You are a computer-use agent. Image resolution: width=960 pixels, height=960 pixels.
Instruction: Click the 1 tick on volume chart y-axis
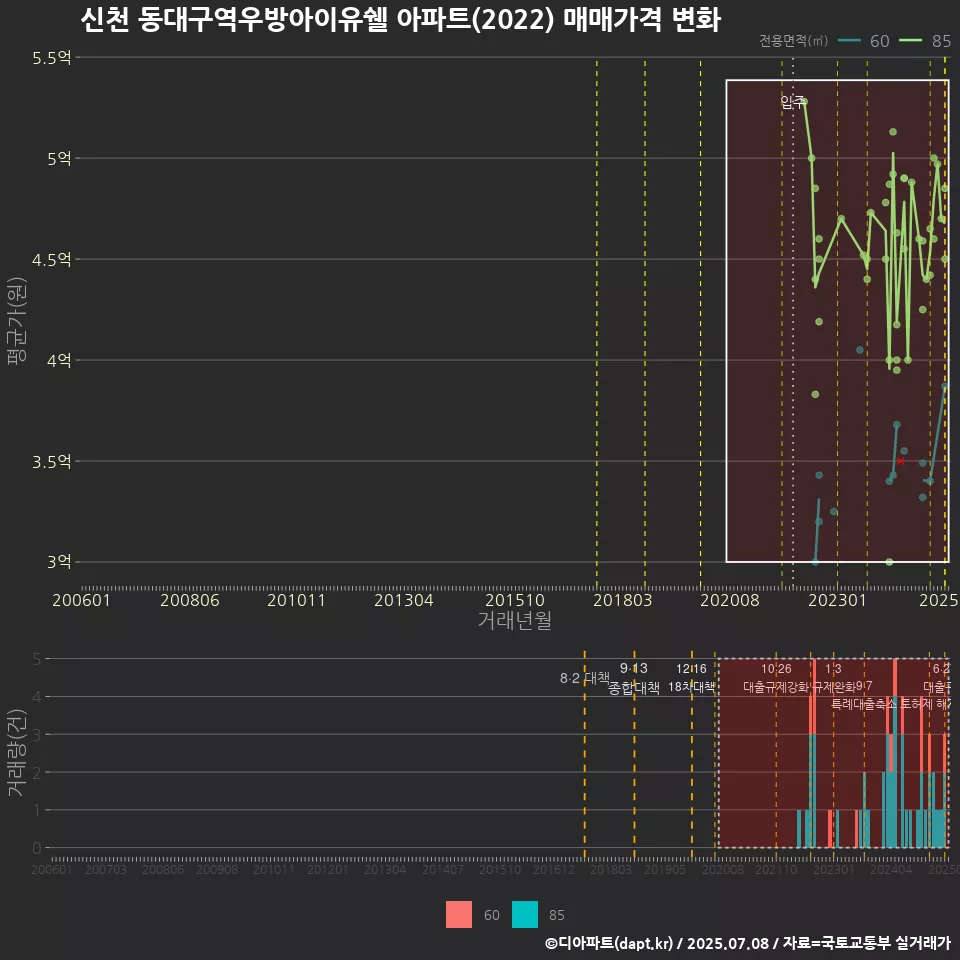[37, 810]
